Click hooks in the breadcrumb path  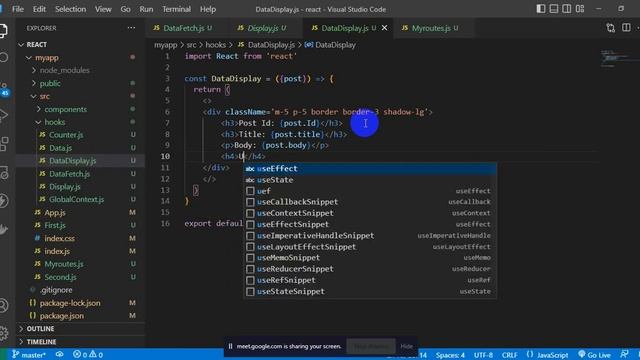click(215, 45)
